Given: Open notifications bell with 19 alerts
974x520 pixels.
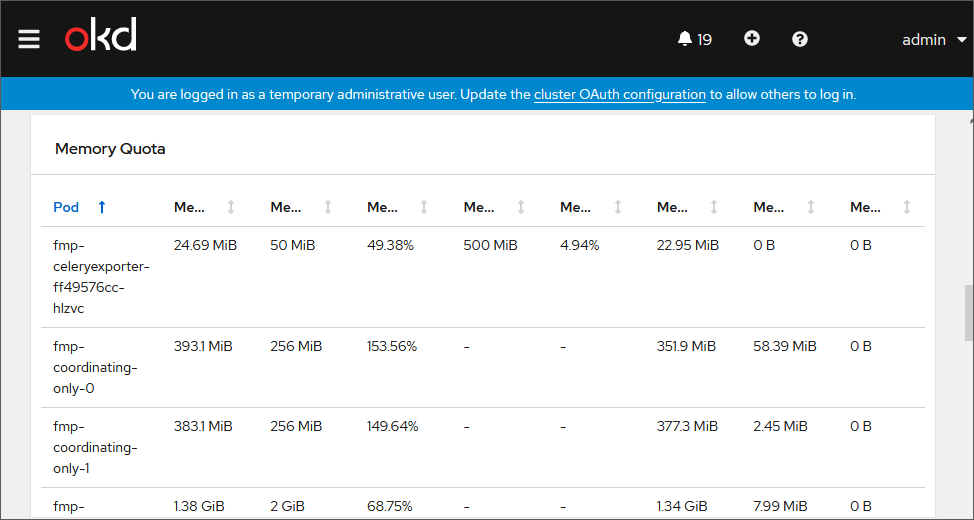Looking at the screenshot, I should pos(694,39).
